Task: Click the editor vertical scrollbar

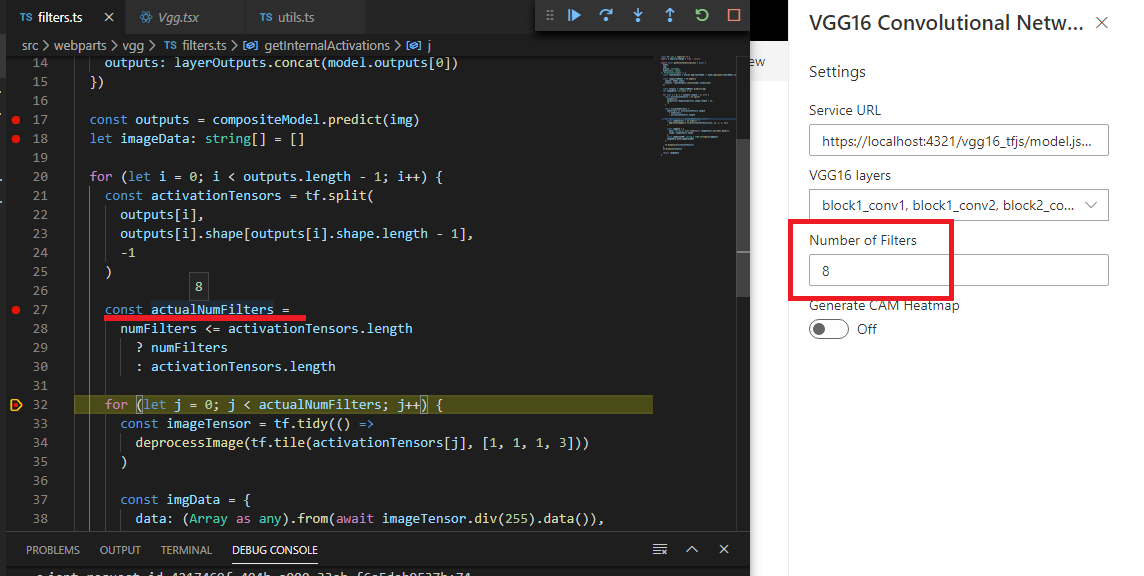Action: pos(743,218)
